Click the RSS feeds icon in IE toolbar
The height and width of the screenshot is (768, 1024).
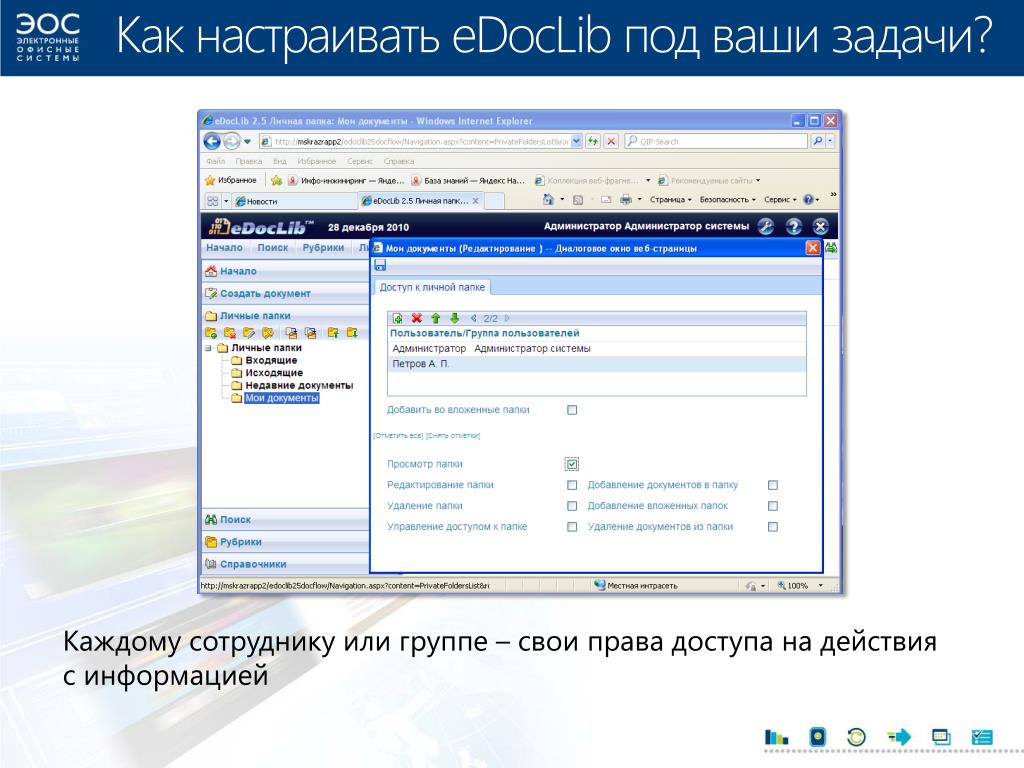coord(578,200)
